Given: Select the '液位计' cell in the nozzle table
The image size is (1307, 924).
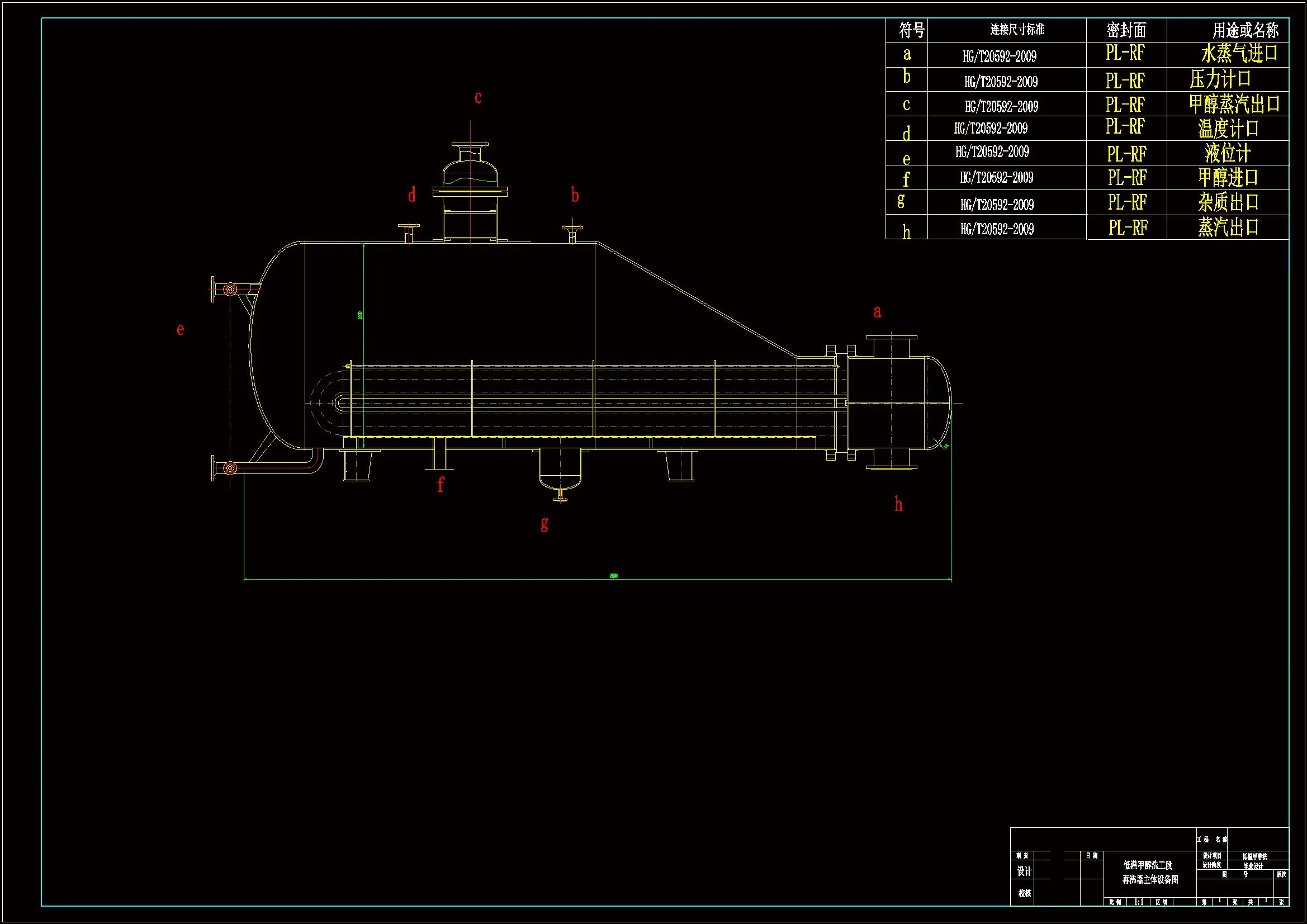Looking at the screenshot, I should coord(1227,153).
